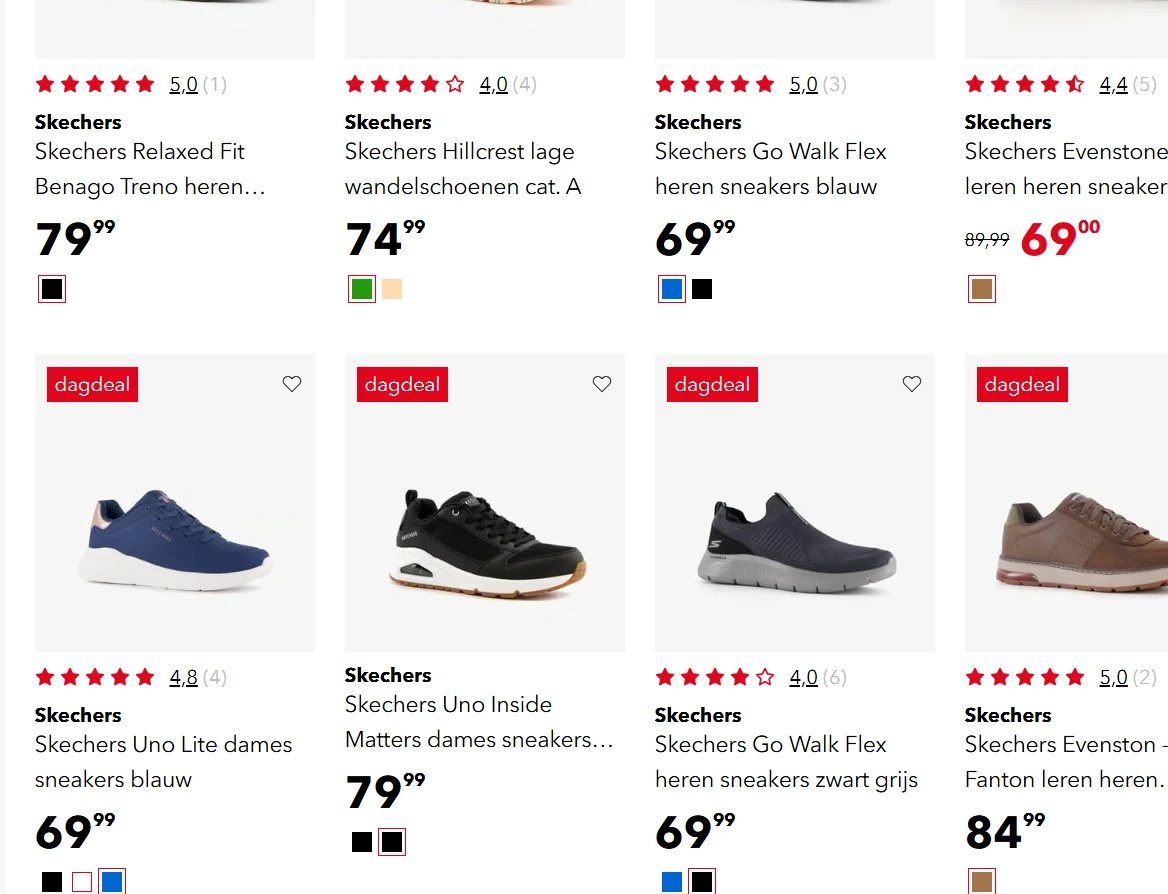Select the blue swatch under Go Walk Flex blauw
Image resolution: width=1168 pixels, height=894 pixels.
click(x=671, y=288)
